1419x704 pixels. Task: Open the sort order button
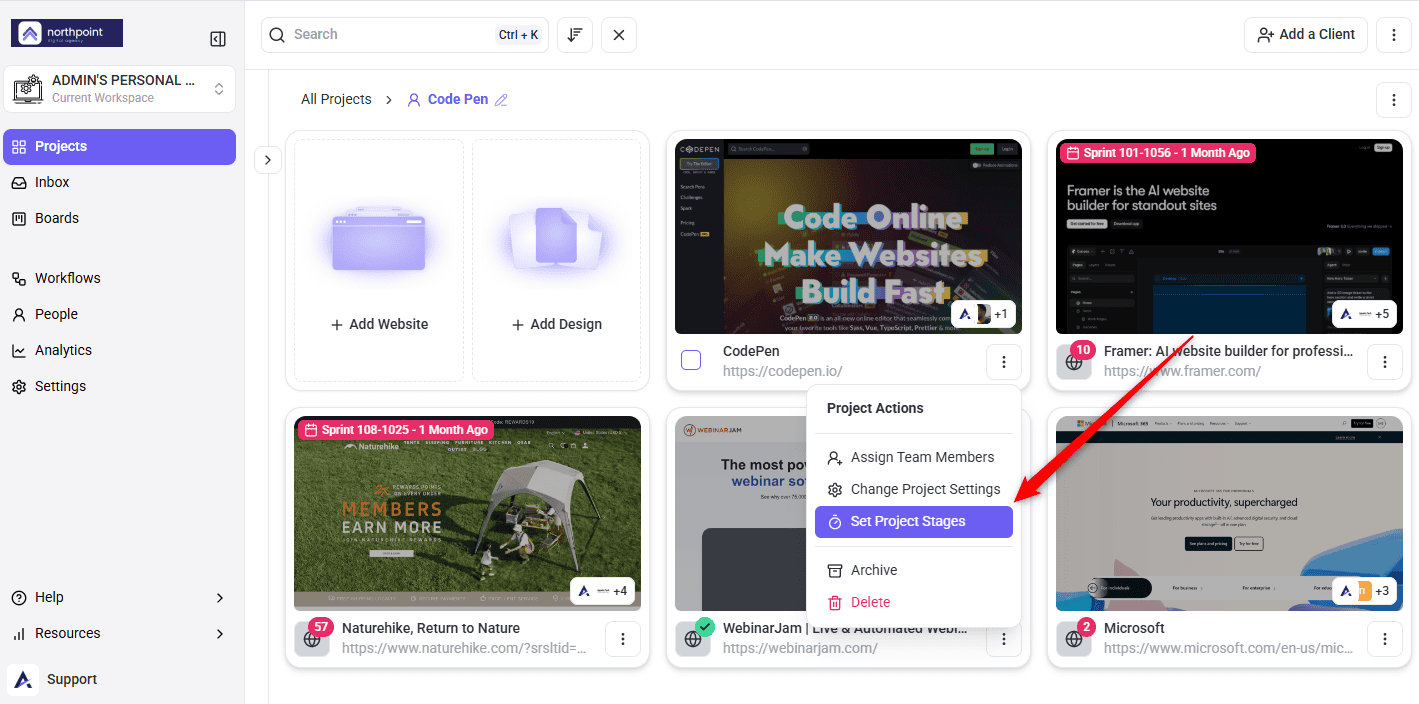(575, 34)
